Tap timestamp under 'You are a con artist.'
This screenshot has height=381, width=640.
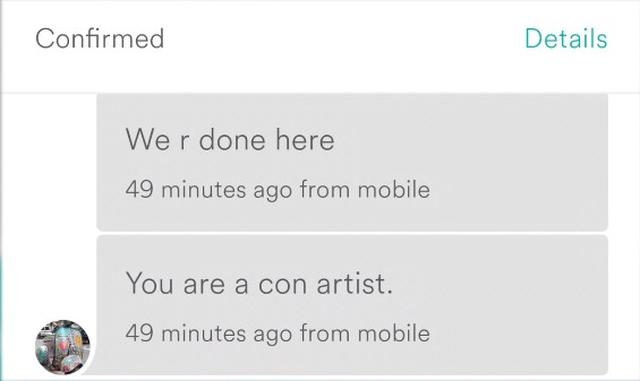tap(278, 333)
